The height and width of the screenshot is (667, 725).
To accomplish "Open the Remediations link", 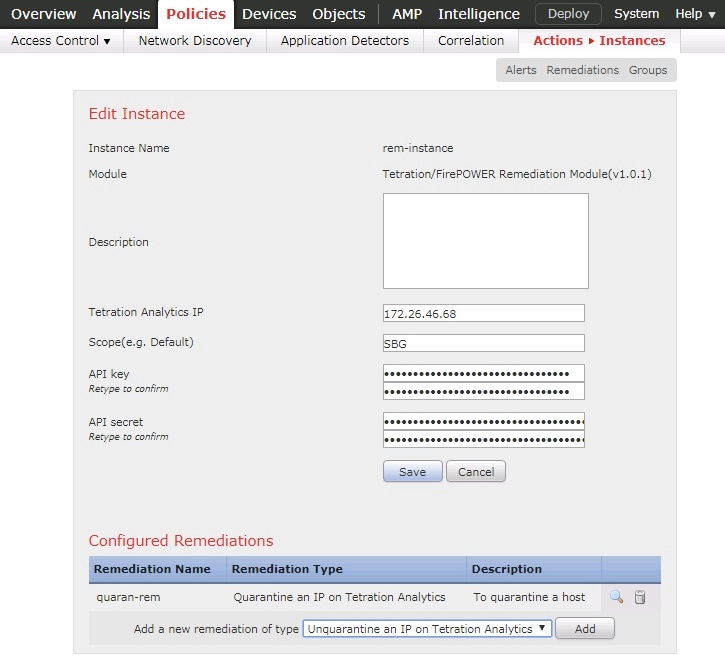I will click(583, 70).
